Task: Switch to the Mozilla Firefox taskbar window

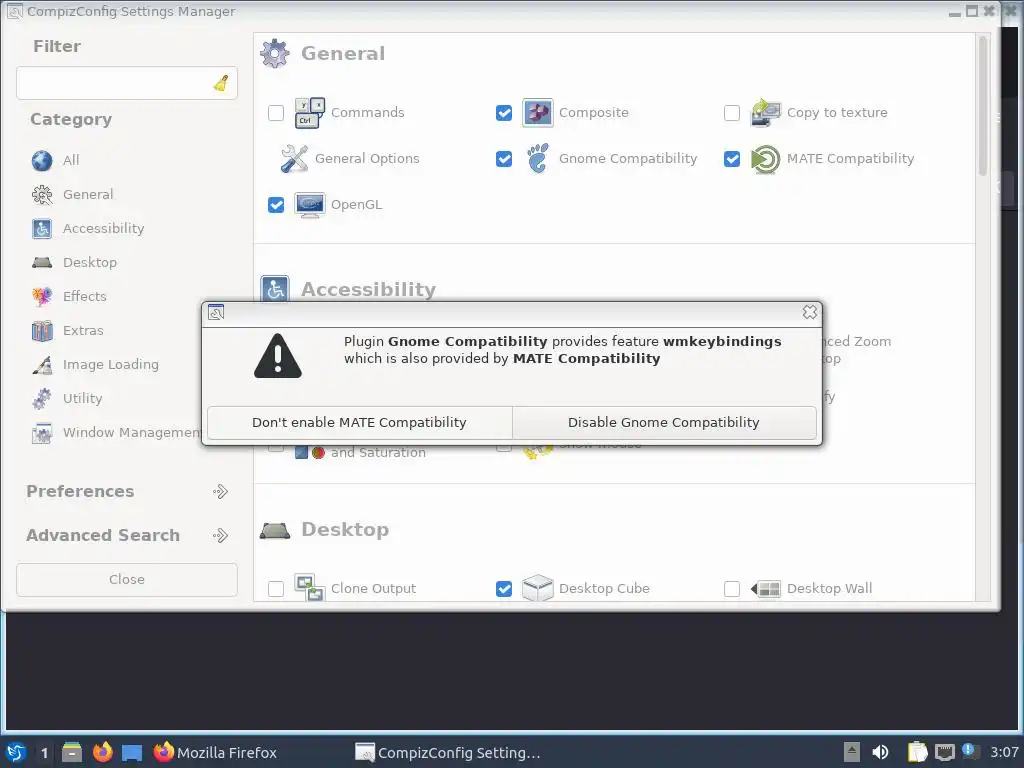Action: pos(216,752)
